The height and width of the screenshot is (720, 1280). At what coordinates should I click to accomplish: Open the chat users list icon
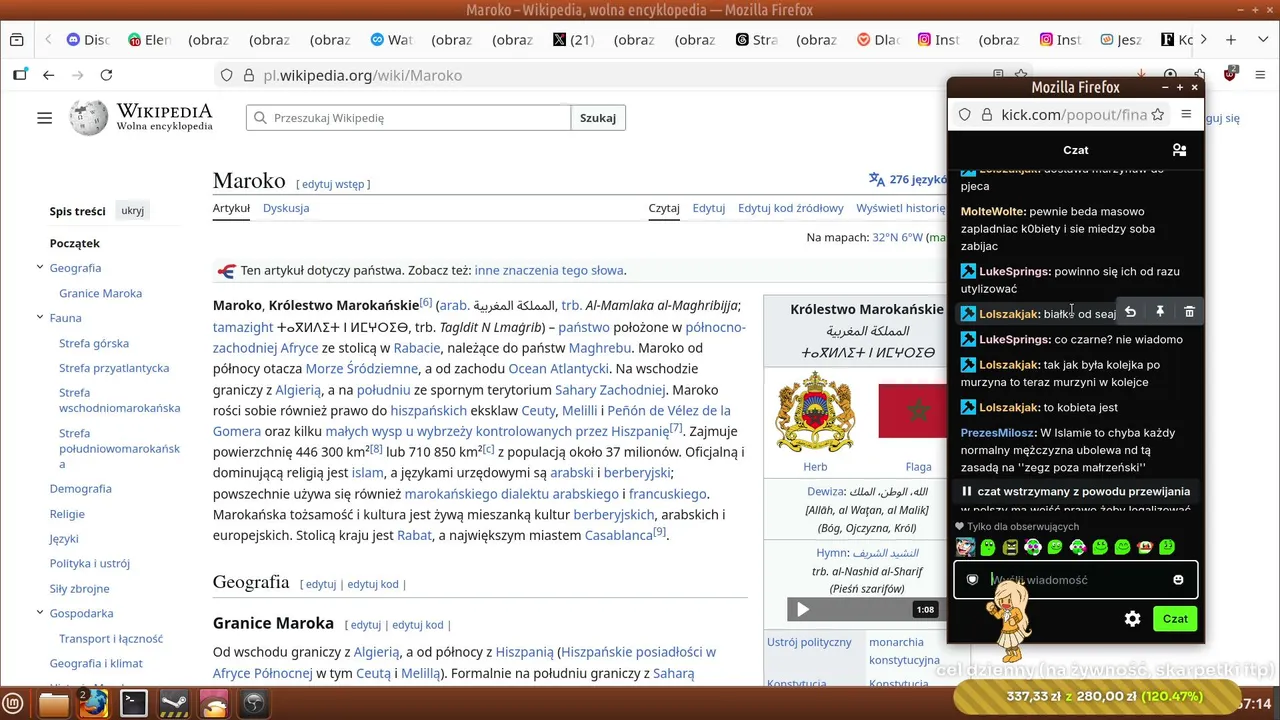(1179, 150)
